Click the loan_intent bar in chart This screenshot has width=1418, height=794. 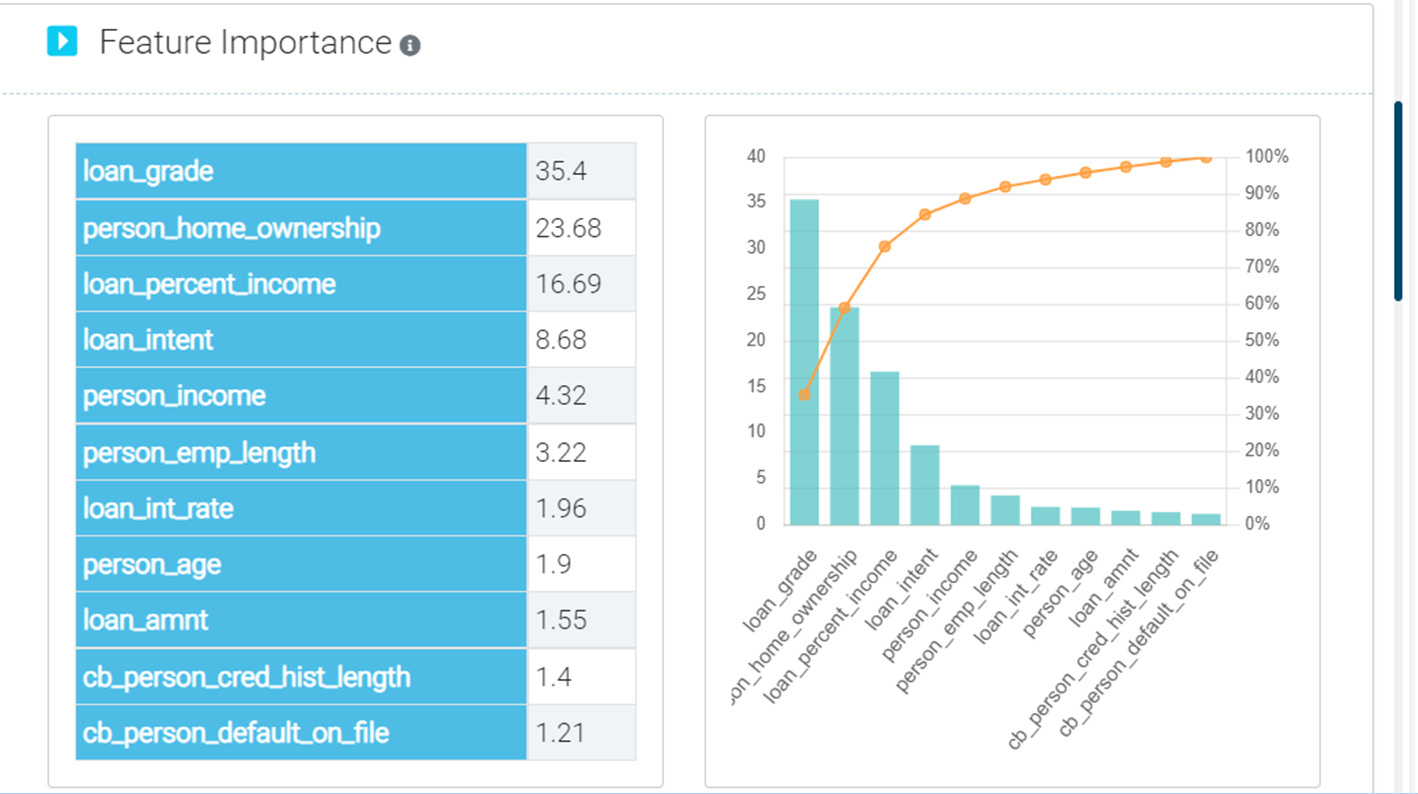coord(924,485)
